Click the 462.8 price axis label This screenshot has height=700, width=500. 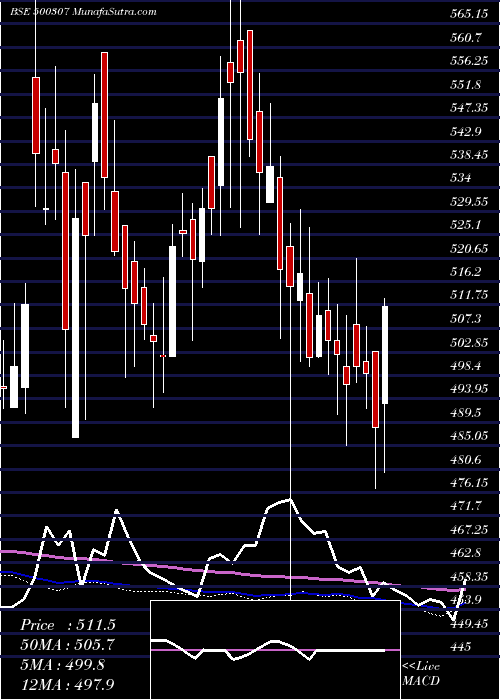466,553
